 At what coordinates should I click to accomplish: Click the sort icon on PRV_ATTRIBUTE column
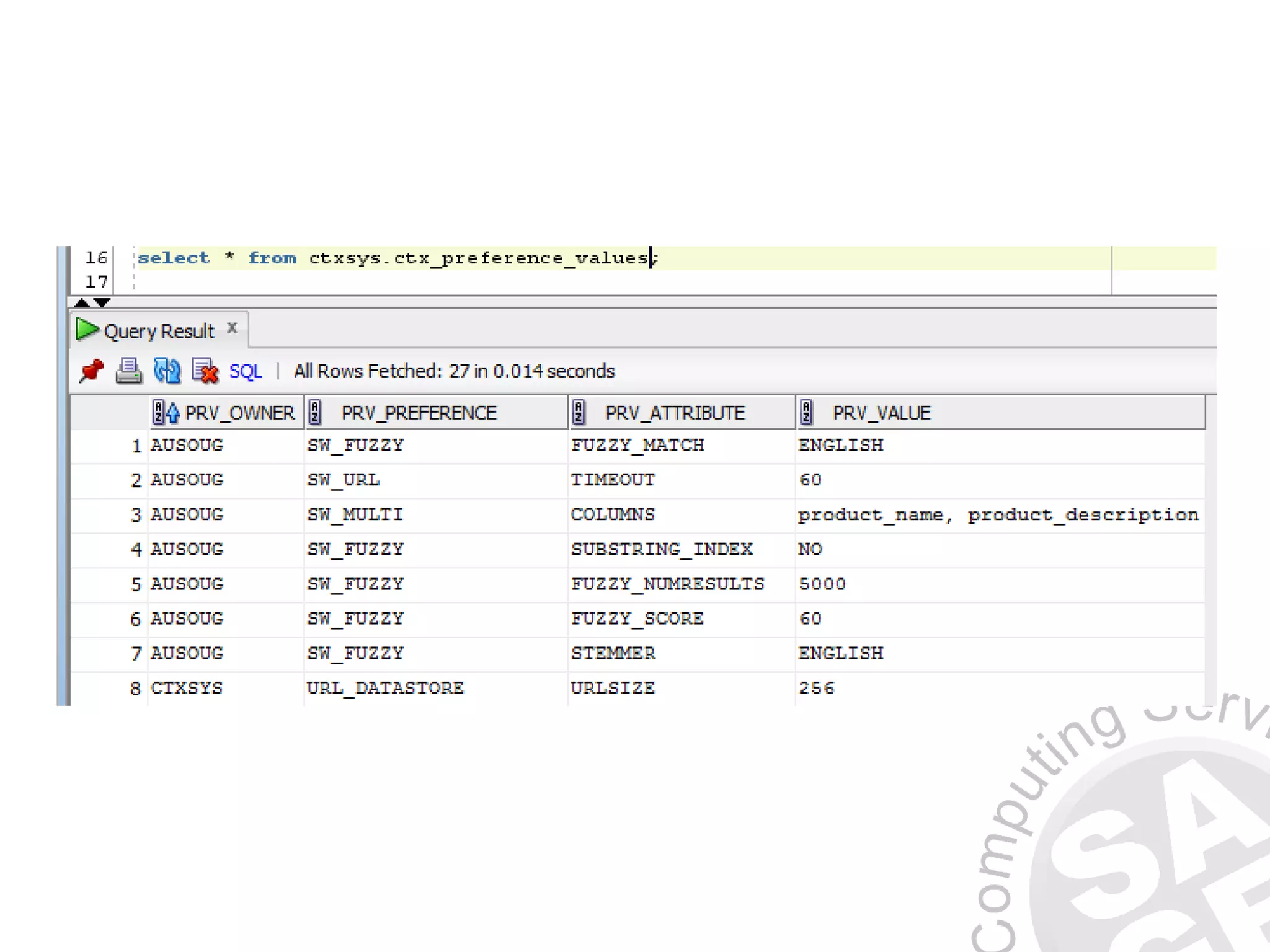pyautogui.click(x=579, y=412)
